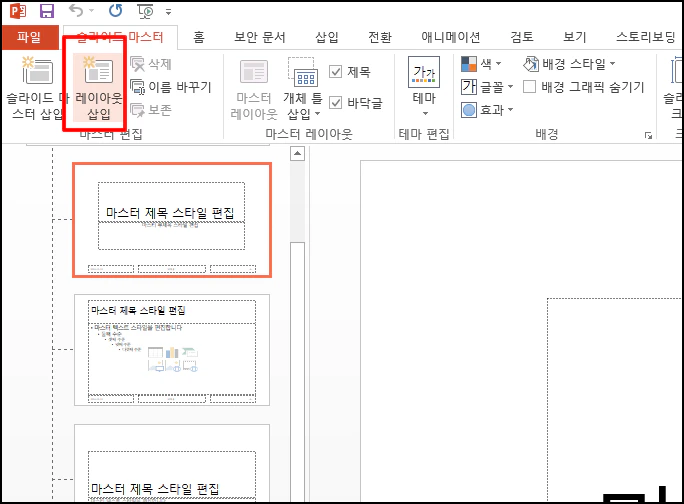The image size is (684, 504).
Task: Select the title slide layout thumbnail
Action: tap(172, 220)
